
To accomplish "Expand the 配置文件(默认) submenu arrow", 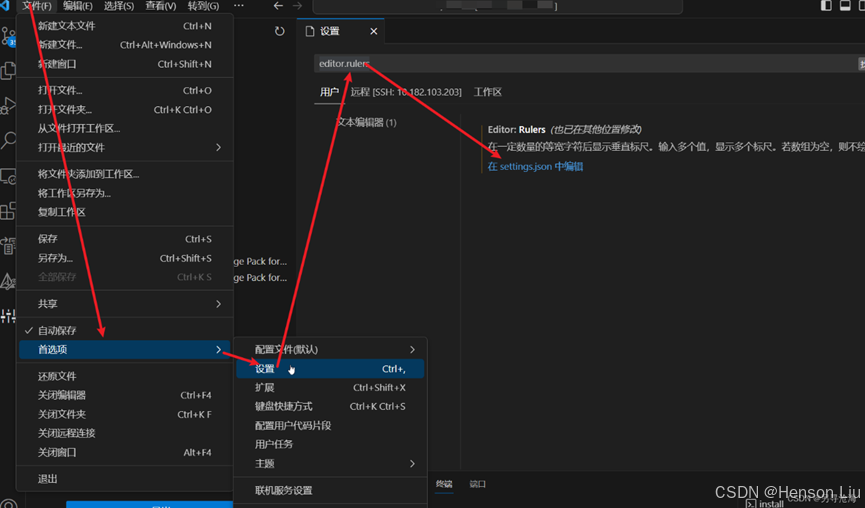I will tap(412, 350).
